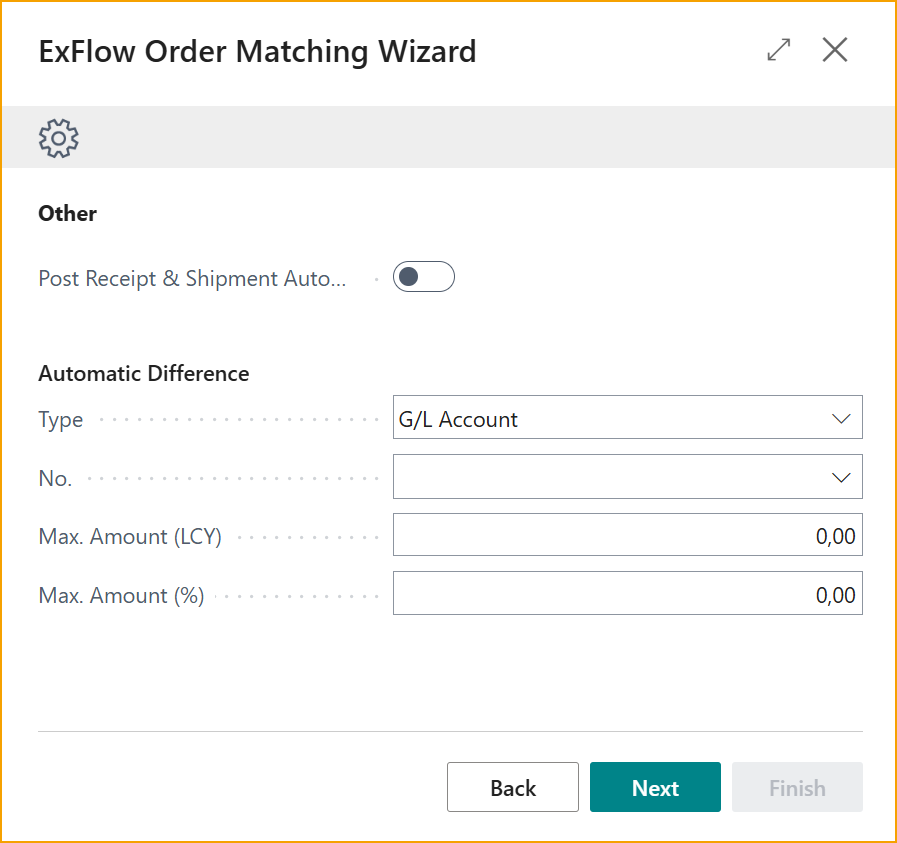Activate the settings cog above Other section
Image resolution: width=897 pixels, height=843 pixels.
(58, 137)
